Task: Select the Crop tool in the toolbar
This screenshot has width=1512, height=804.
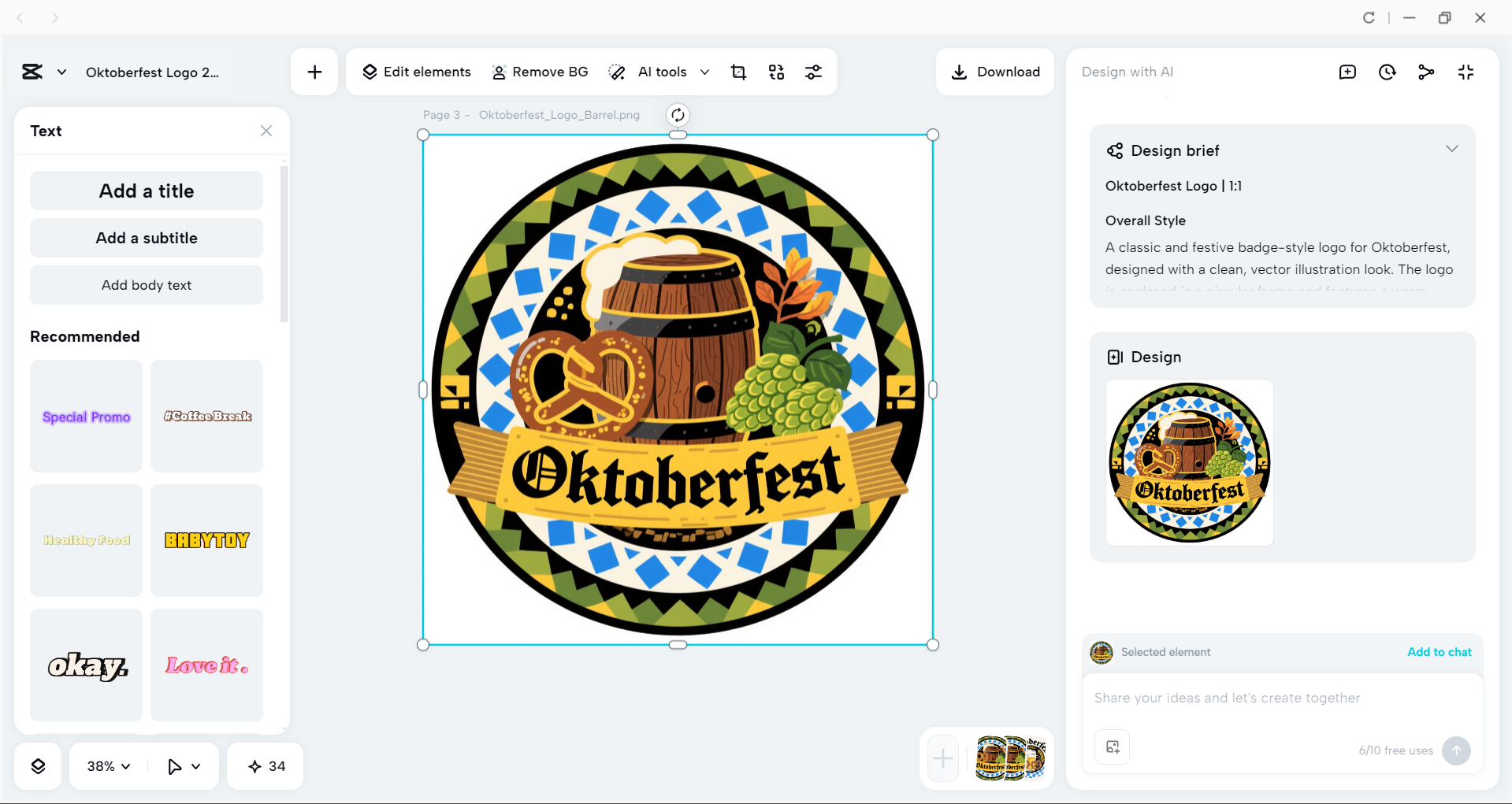Action: point(738,72)
